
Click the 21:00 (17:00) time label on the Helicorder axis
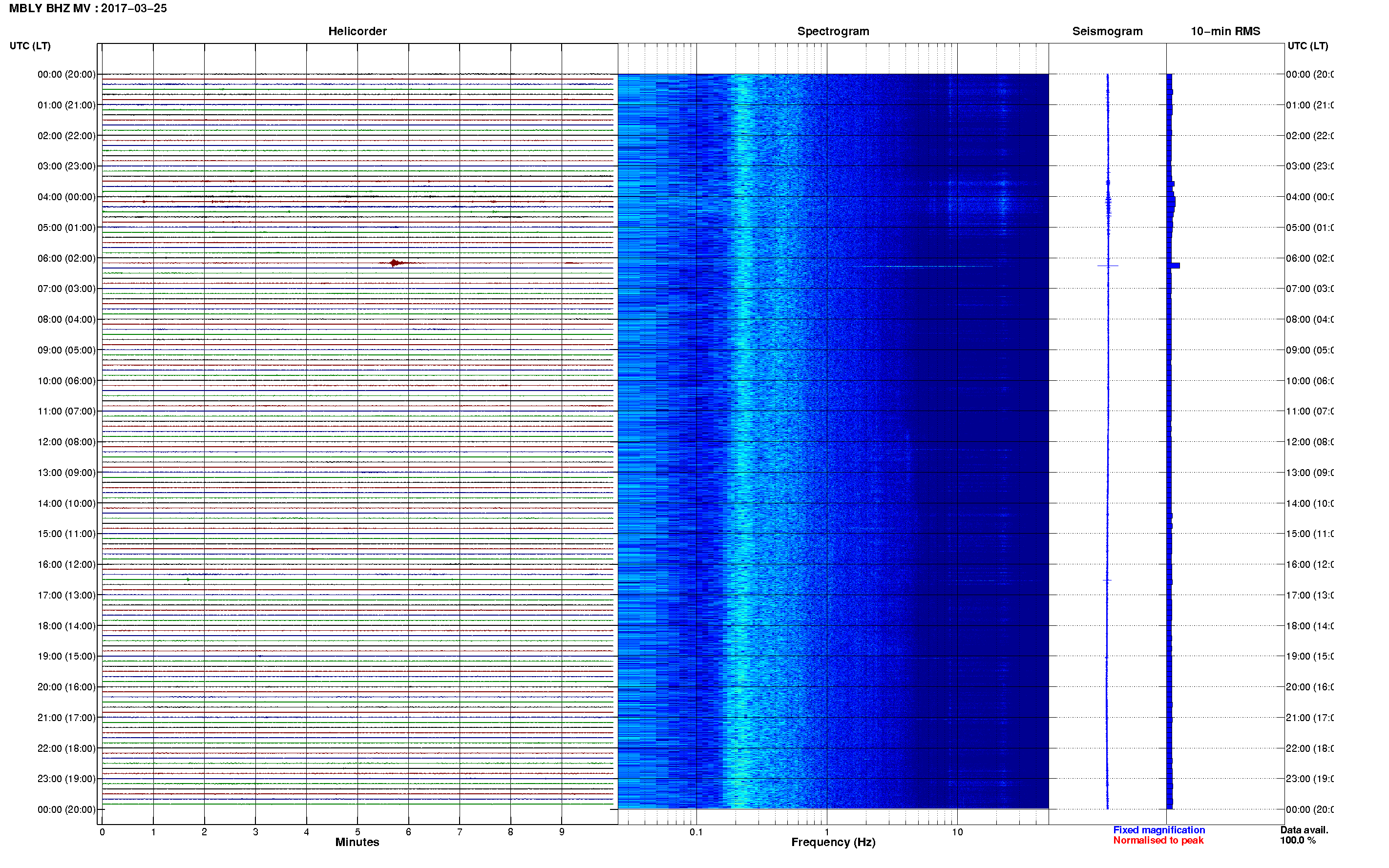66,718
